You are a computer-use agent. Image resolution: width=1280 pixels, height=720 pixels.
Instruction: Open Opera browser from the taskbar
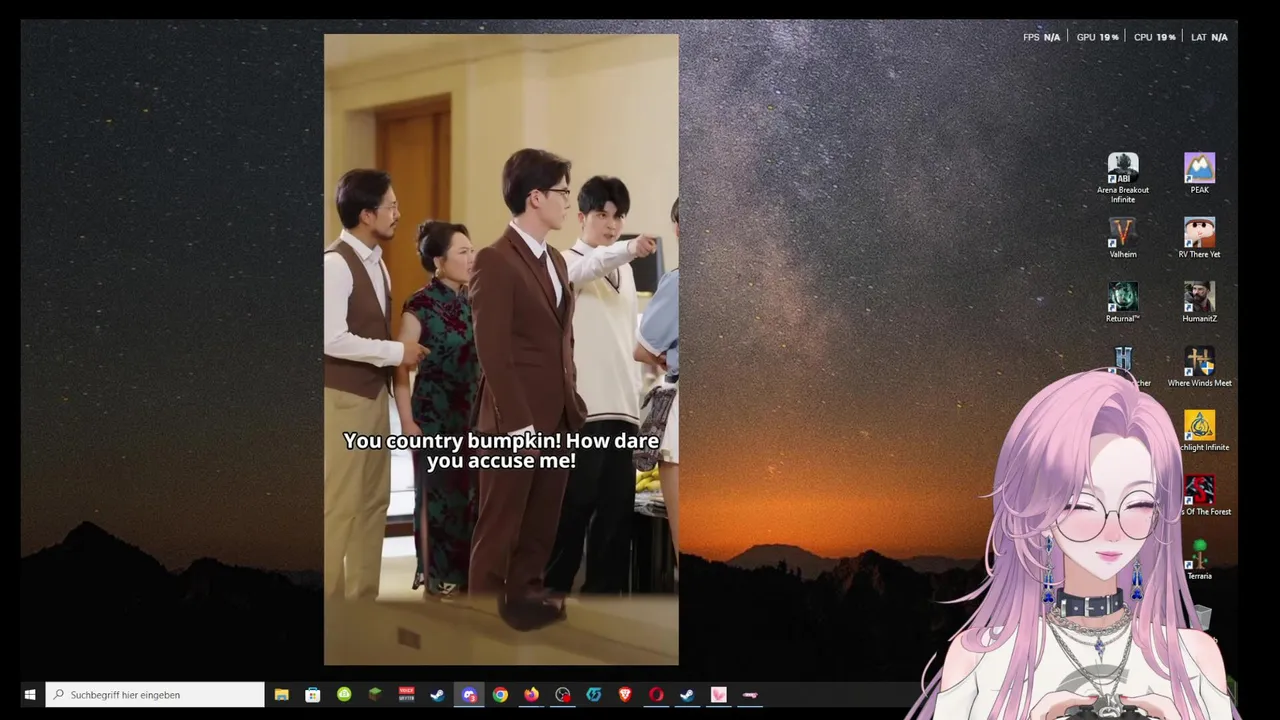(x=656, y=694)
